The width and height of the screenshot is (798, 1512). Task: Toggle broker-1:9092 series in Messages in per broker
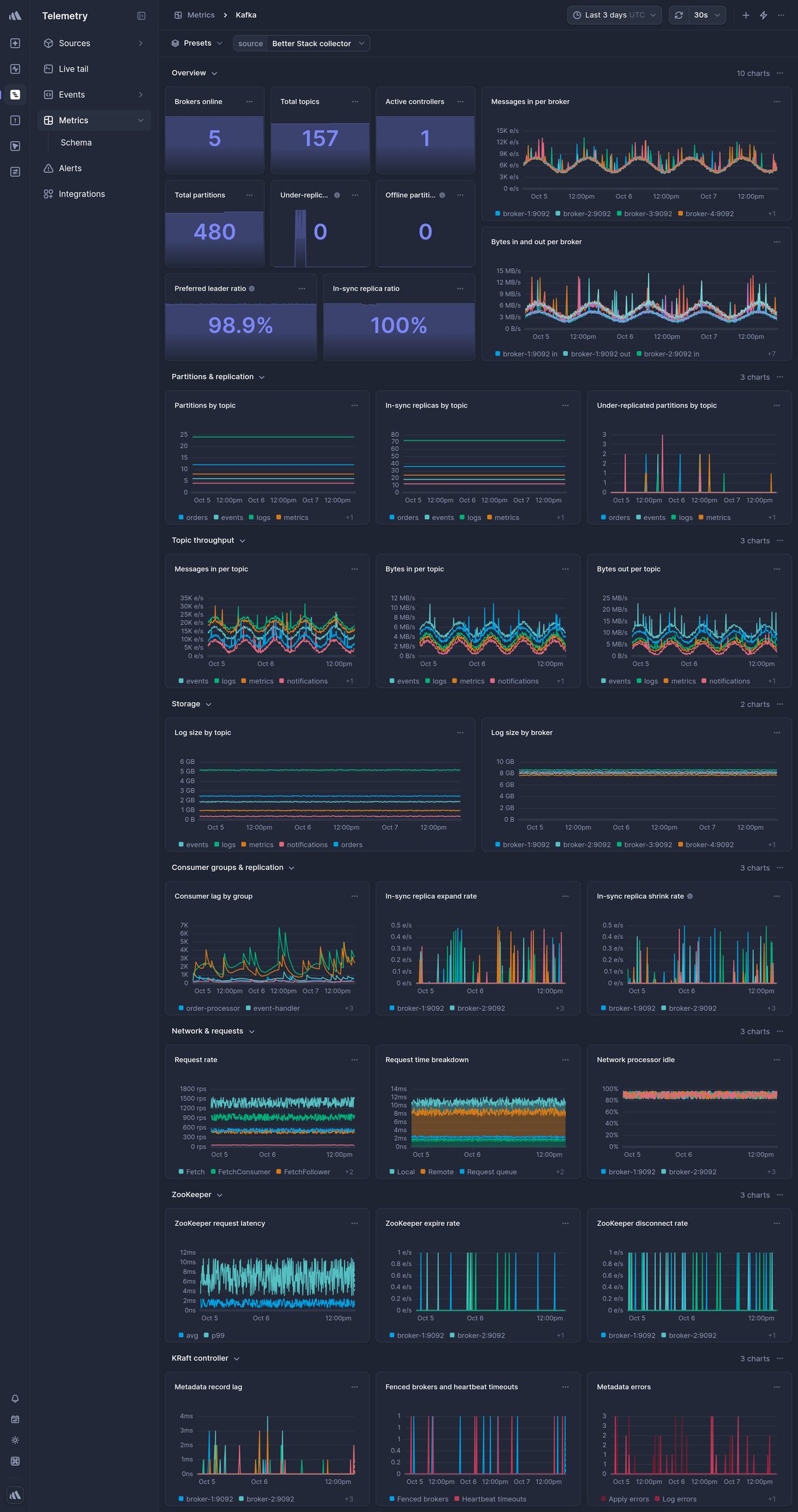tap(522, 214)
